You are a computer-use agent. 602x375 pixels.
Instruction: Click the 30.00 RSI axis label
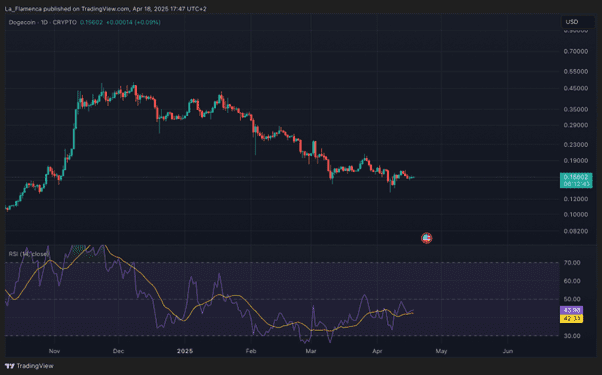click(x=572, y=336)
